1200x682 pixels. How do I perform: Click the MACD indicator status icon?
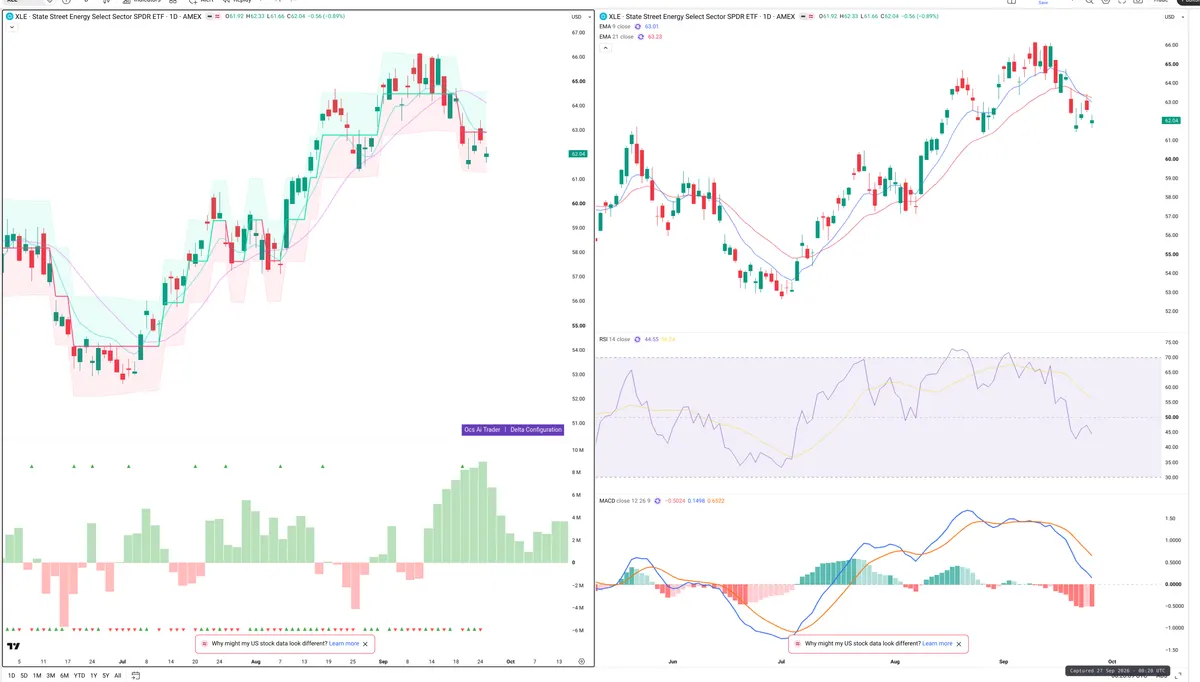(x=657, y=500)
